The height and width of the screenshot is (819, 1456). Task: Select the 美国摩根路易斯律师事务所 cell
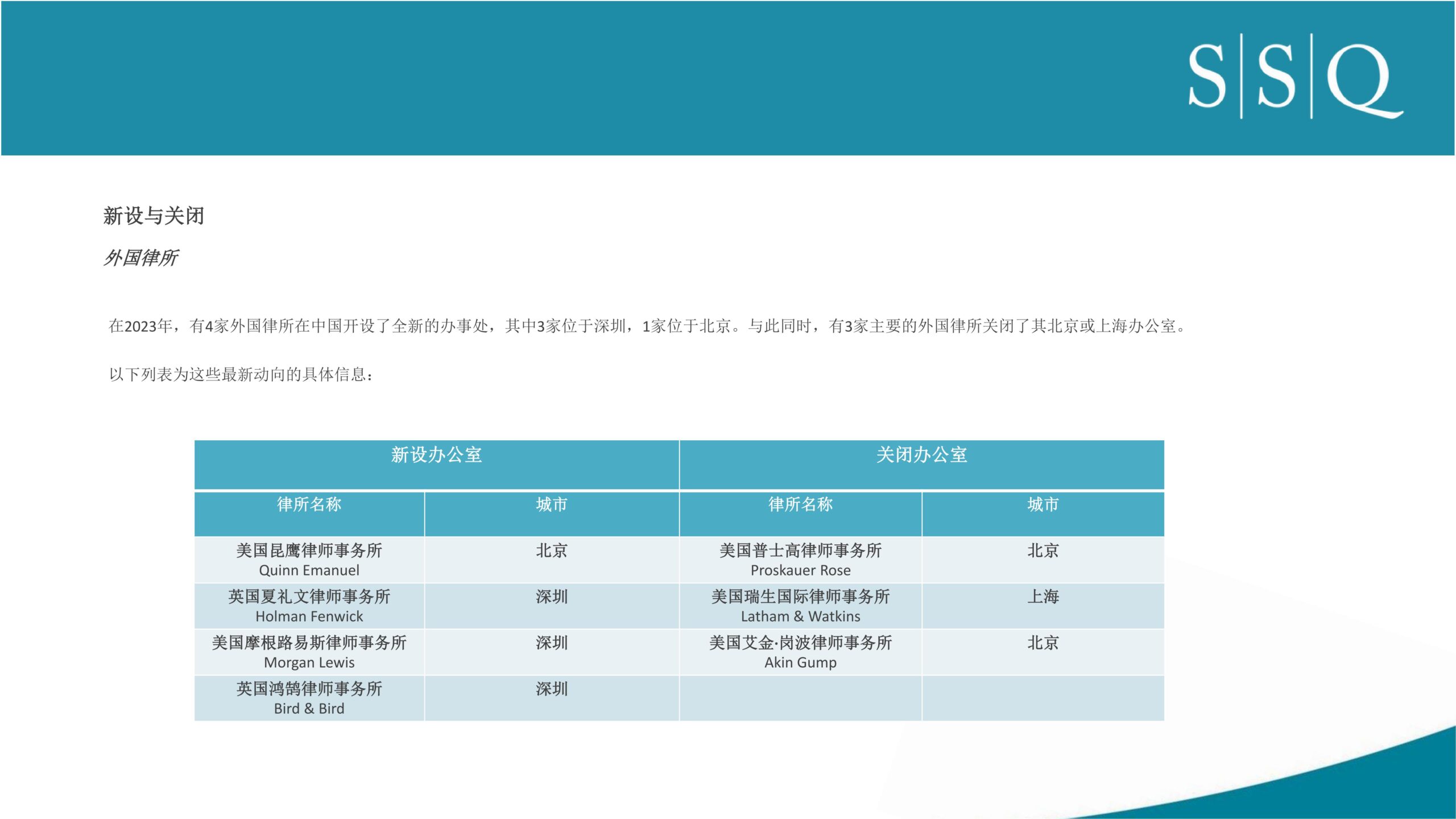click(x=309, y=652)
